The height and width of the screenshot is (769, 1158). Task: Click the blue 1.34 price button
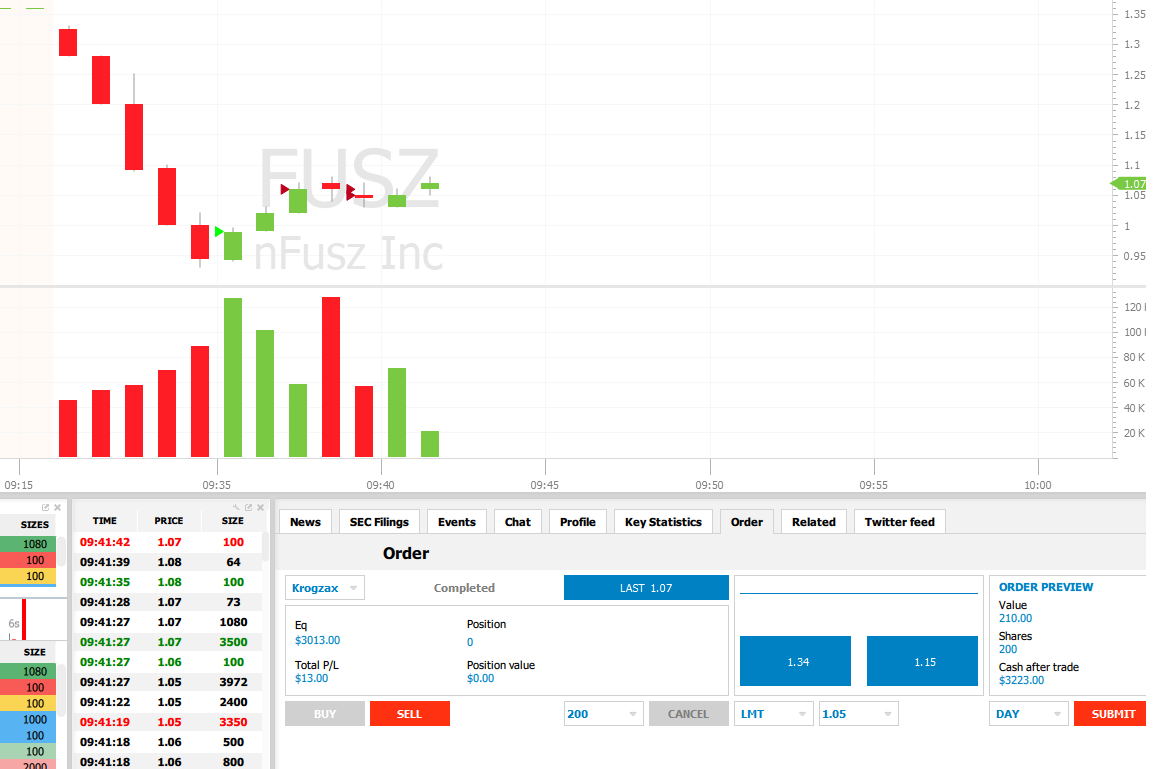(795, 661)
